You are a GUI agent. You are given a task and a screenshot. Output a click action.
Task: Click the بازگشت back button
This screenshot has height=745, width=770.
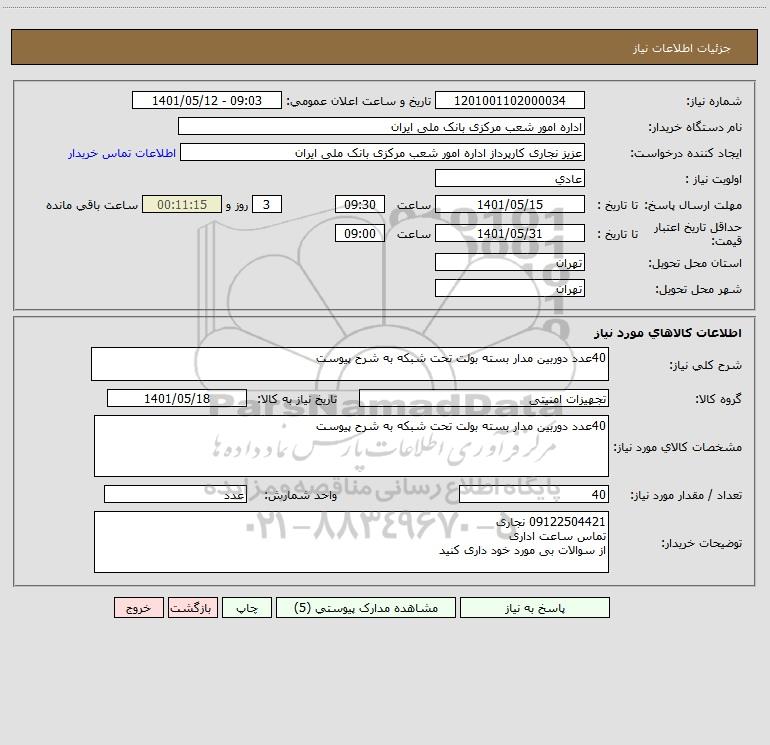coord(192,607)
